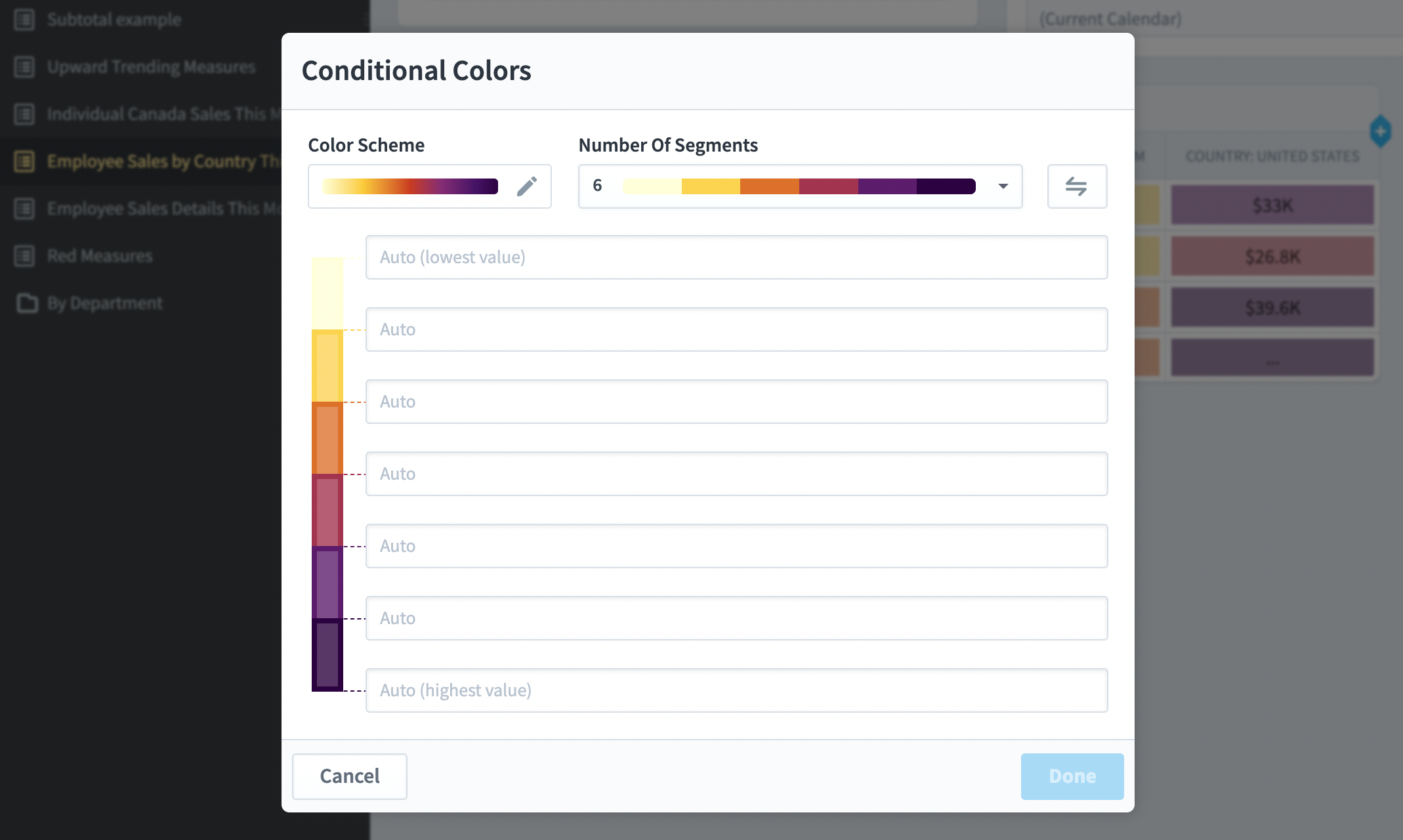Click the blue plus icon at table corner

tap(1380, 131)
